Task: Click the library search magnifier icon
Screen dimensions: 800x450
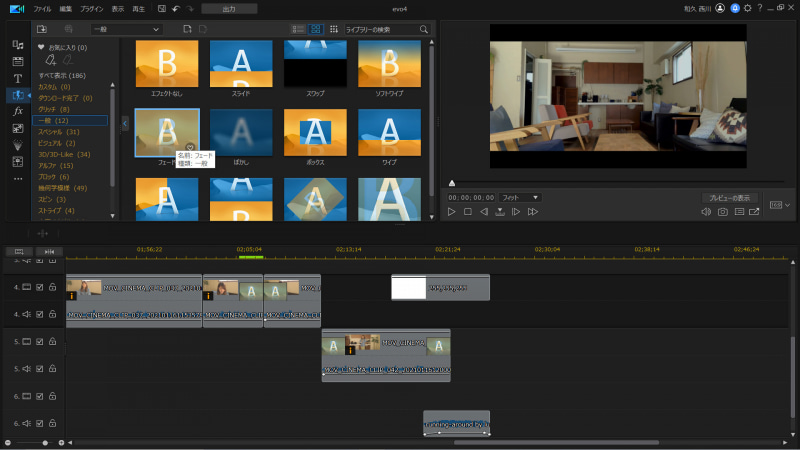Action: pos(423,30)
